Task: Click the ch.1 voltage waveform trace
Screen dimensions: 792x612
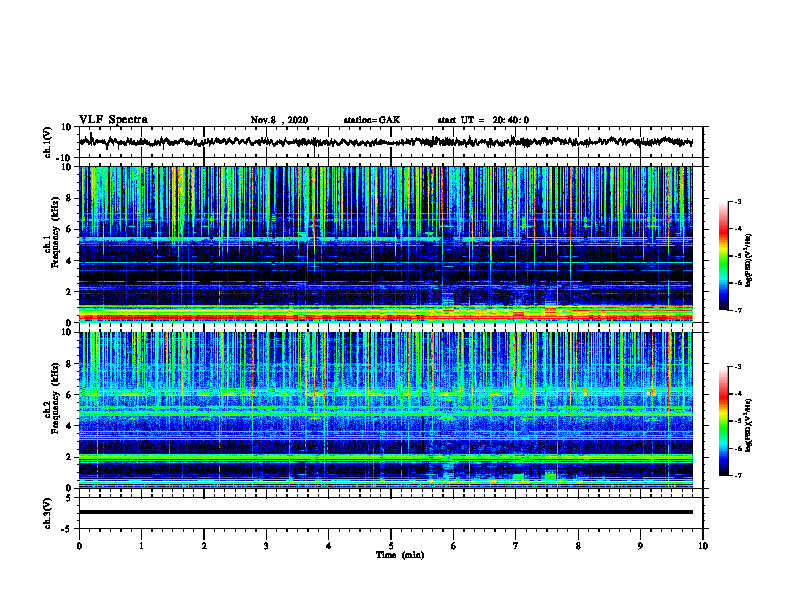Action: coord(385,142)
